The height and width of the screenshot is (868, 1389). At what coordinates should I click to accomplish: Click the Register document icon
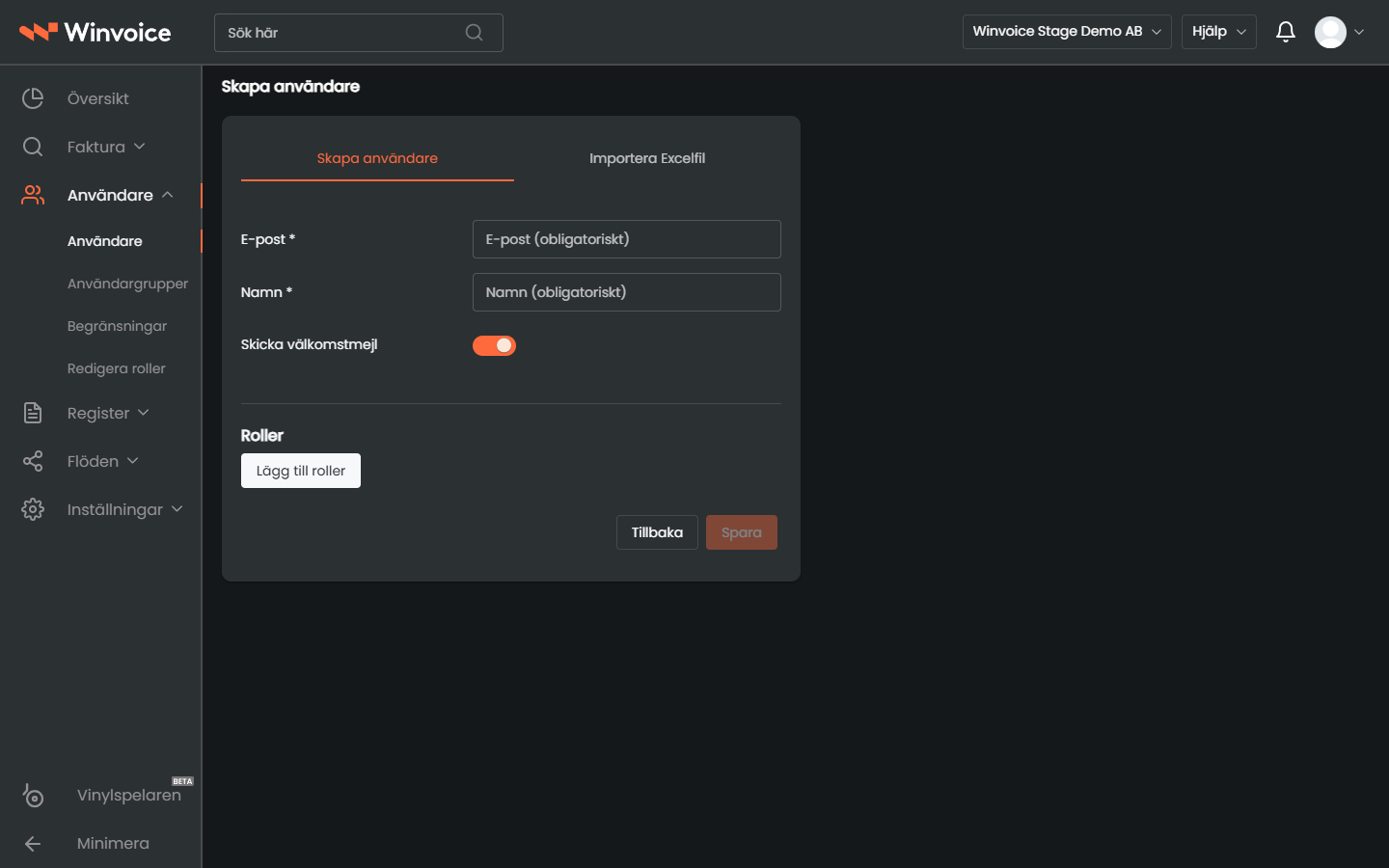click(33, 413)
